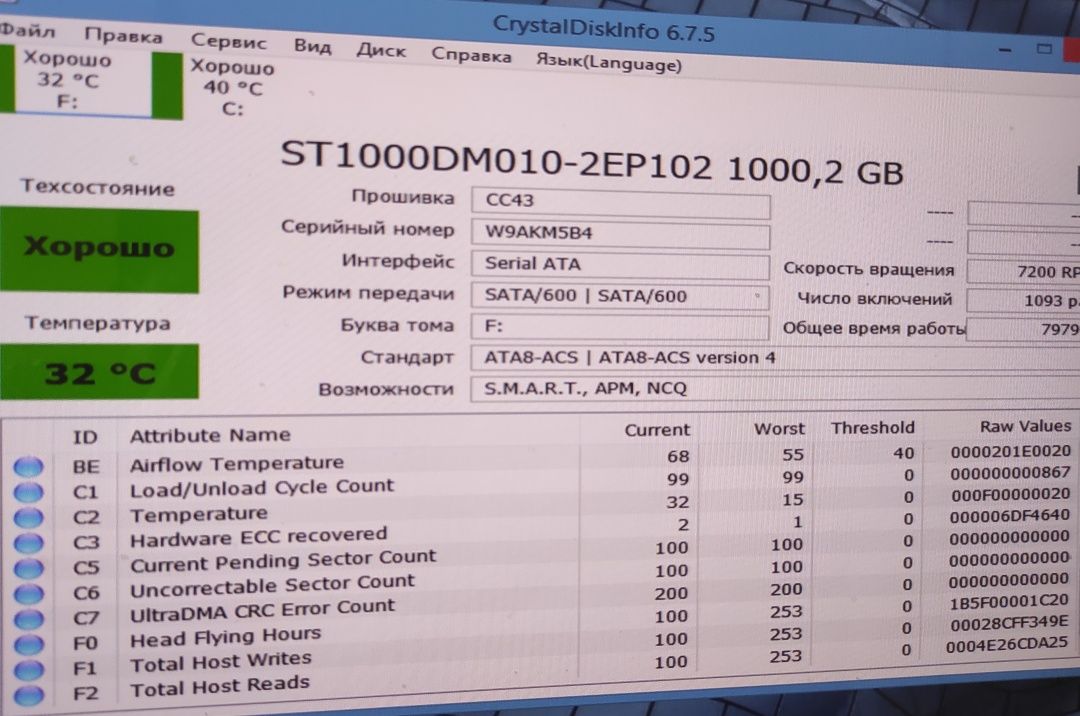1080x716 pixels.
Task: Select the Current Pending Sector Count name
Action: (x=283, y=560)
